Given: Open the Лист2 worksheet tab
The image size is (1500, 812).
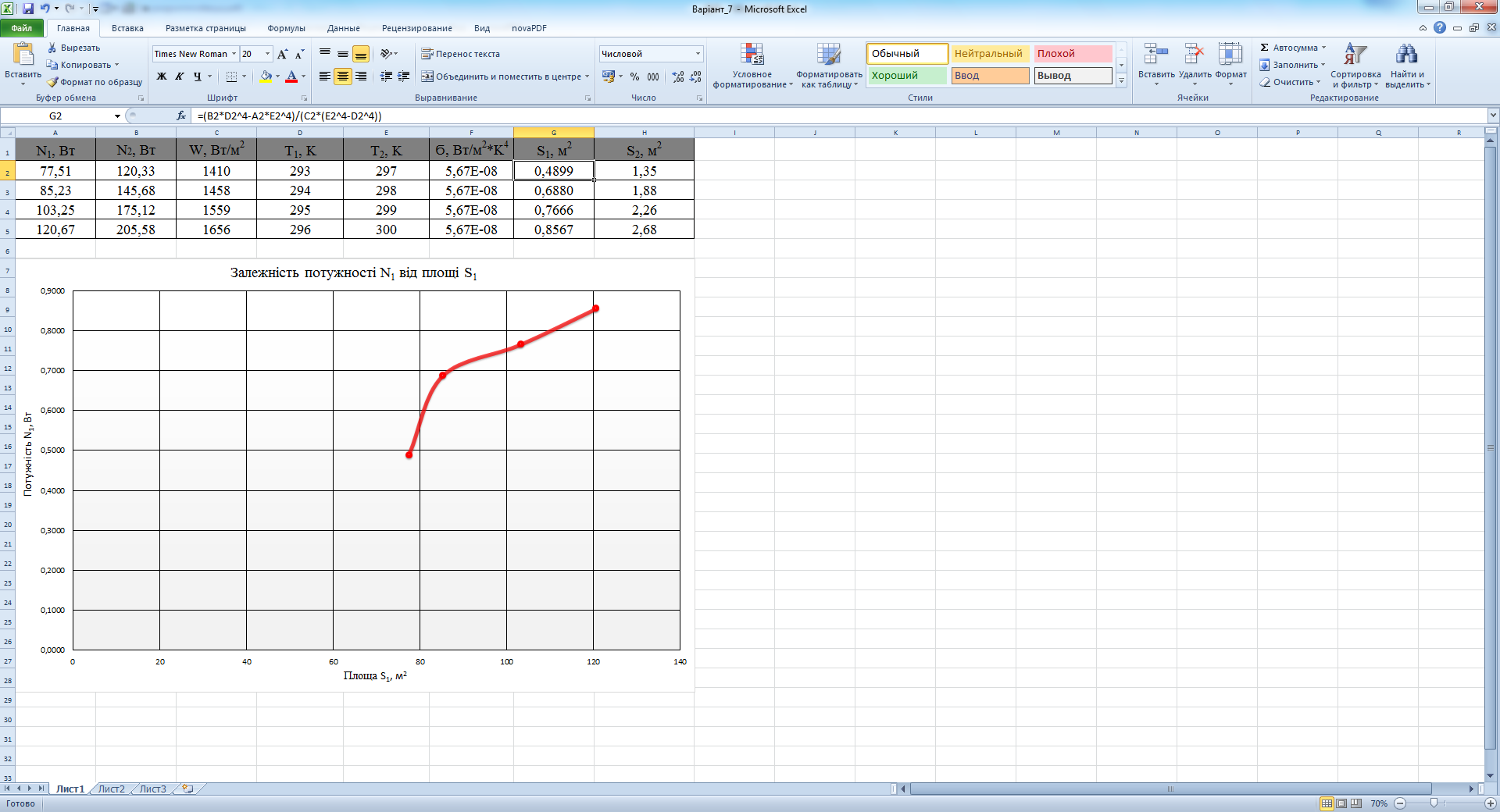Looking at the screenshot, I should [111, 789].
